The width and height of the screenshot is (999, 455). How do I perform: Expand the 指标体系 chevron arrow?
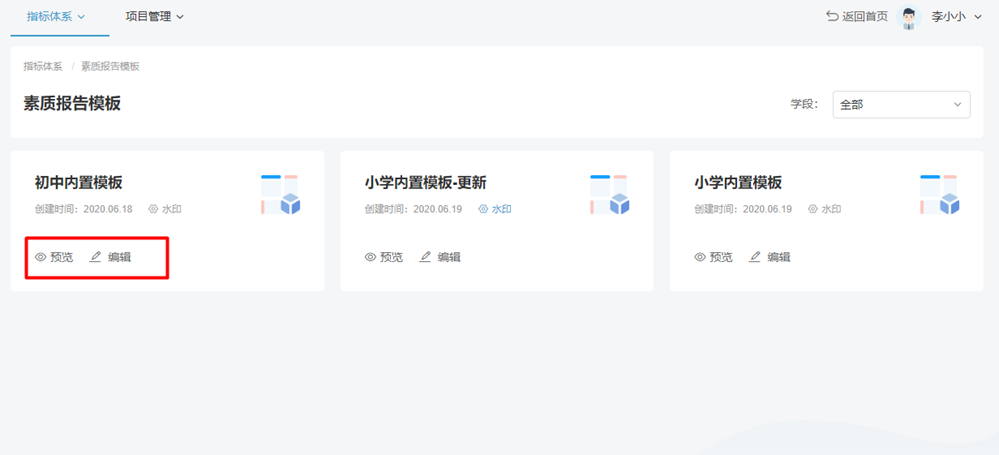[81, 17]
